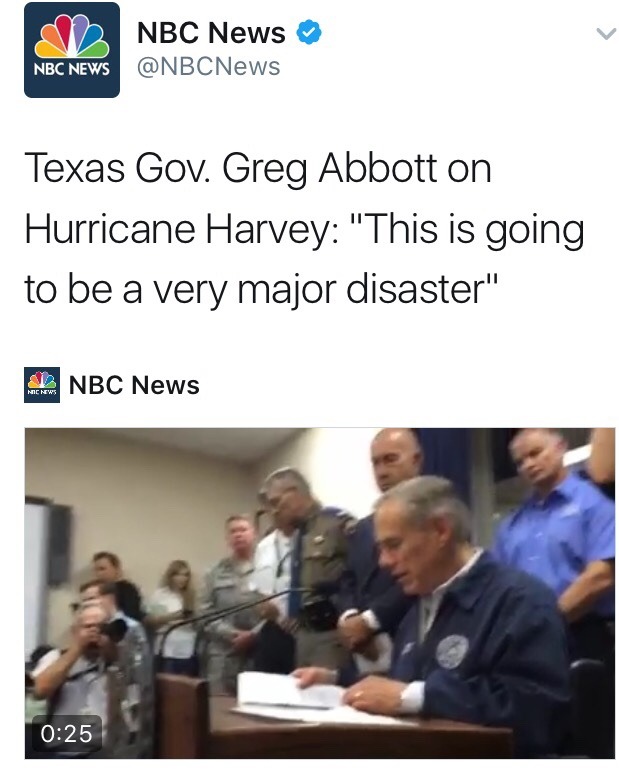Open the NBC News video source label
Viewport: 619px width, 770px height.
coord(134,385)
